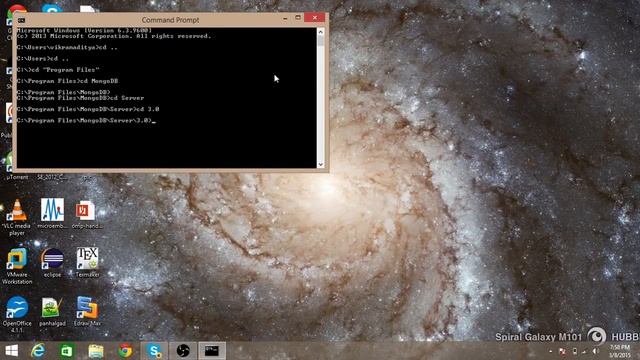Open the cmp-hand PDF desktop file

coord(87,214)
